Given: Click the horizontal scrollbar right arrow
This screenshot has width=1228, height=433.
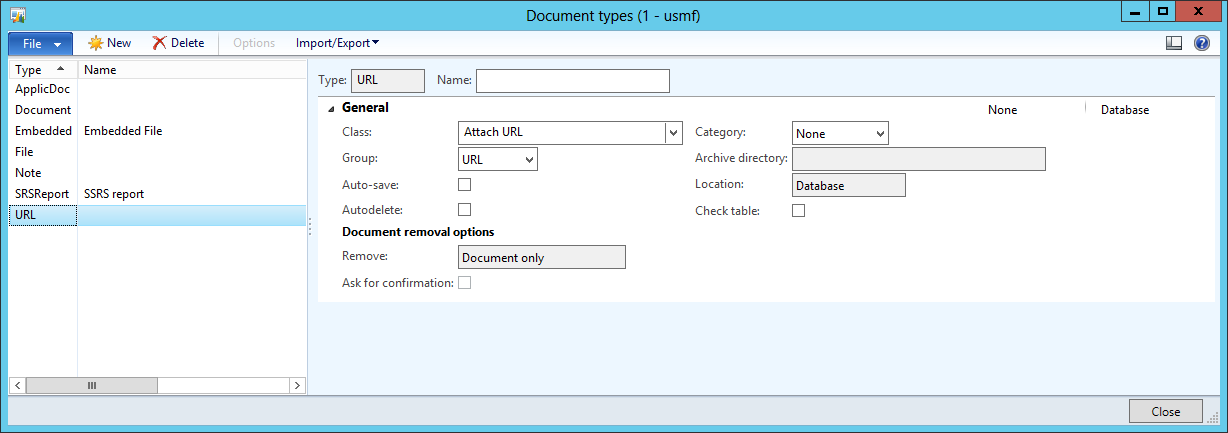Looking at the screenshot, I should [x=297, y=385].
